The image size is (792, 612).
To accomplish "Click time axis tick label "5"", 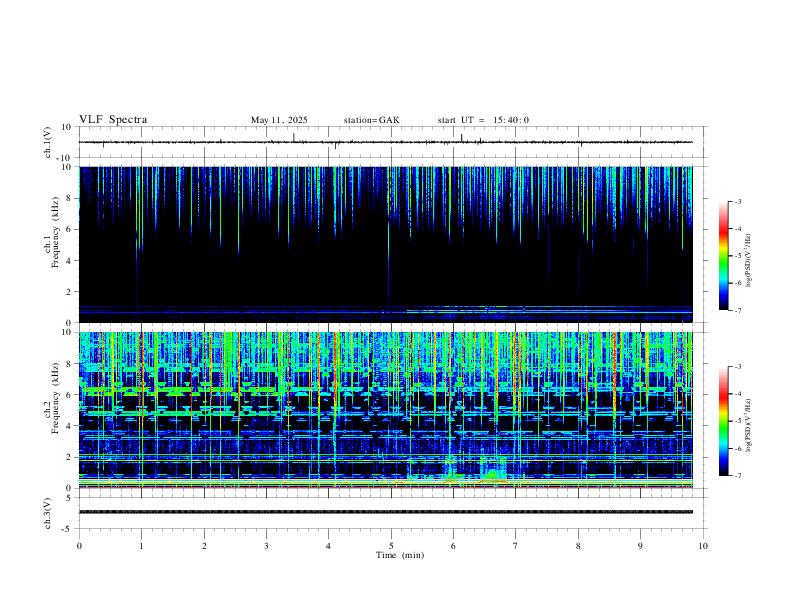I will (391, 546).
